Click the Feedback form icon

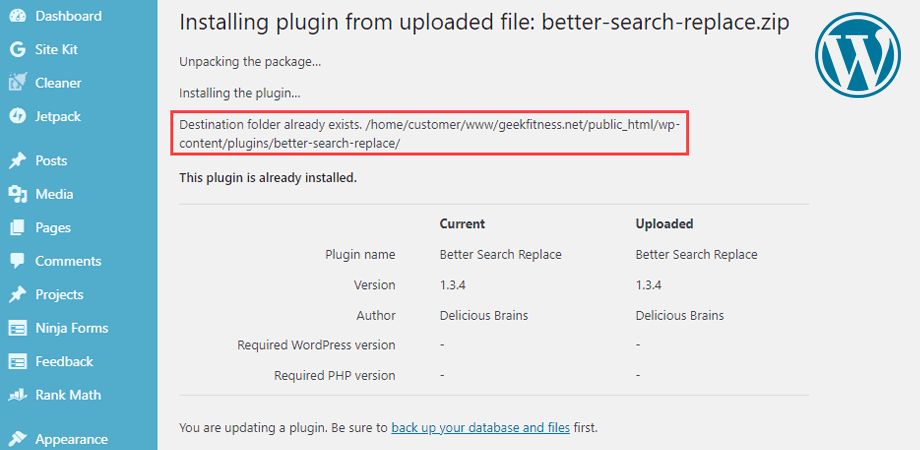18,361
